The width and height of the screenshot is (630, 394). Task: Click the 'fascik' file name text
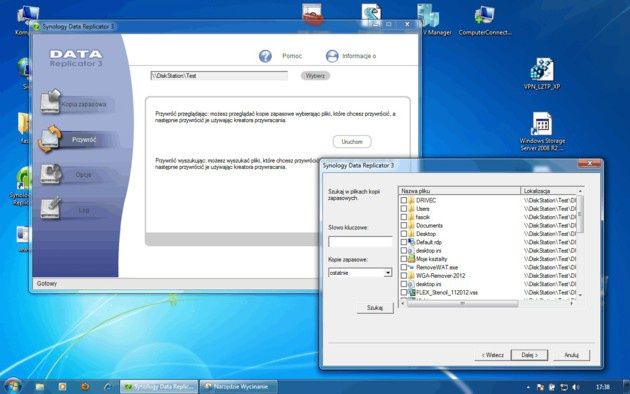coord(423,217)
